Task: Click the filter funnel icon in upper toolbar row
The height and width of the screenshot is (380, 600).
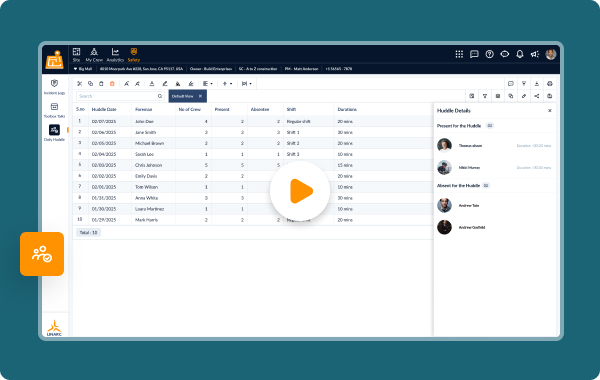Action: pos(524,83)
